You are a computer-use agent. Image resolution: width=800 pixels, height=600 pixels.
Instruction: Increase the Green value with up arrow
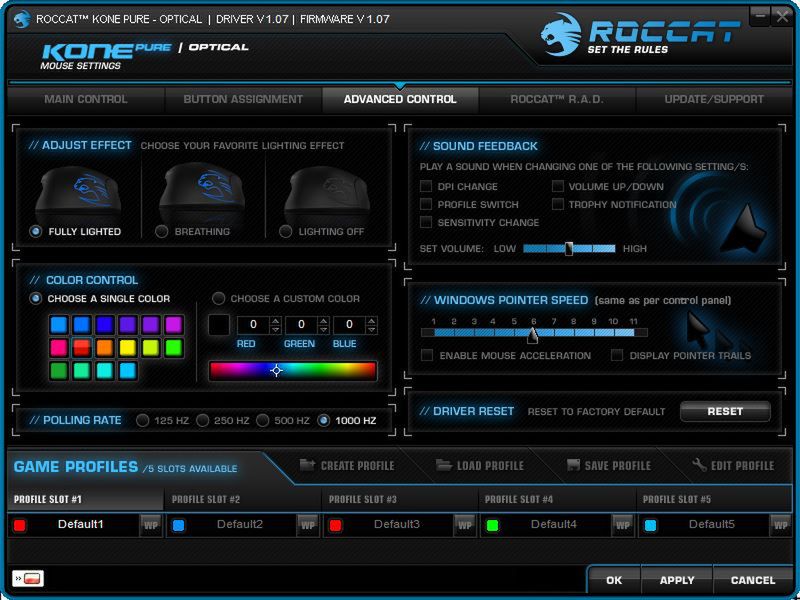(323, 321)
